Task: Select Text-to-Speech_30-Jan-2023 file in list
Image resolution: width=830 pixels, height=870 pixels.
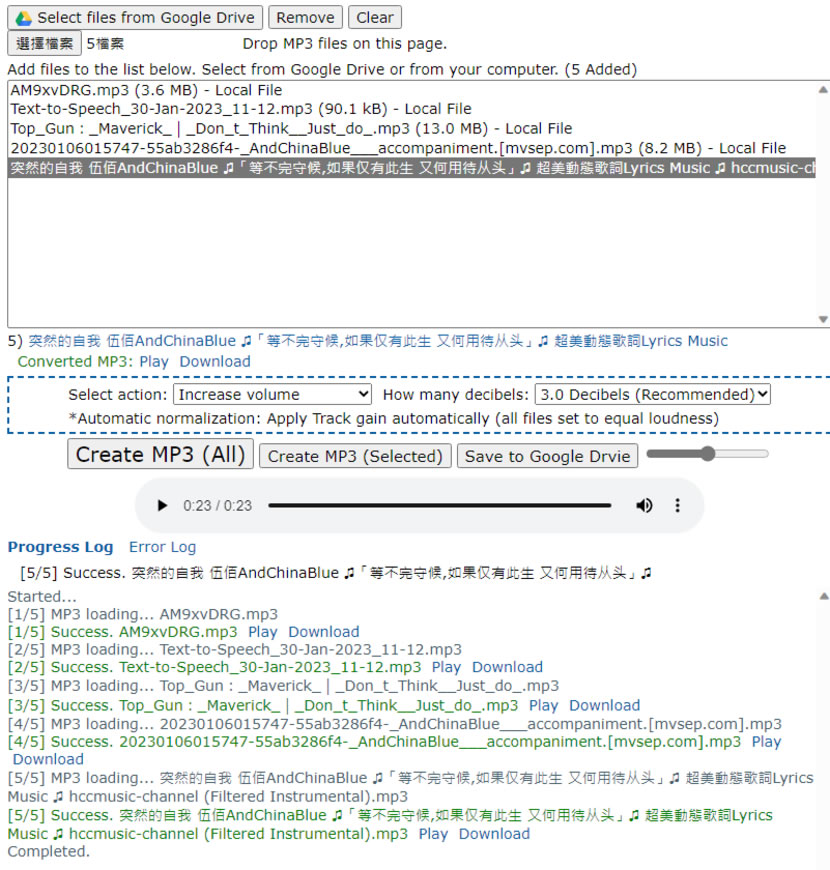Action: coord(412,109)
